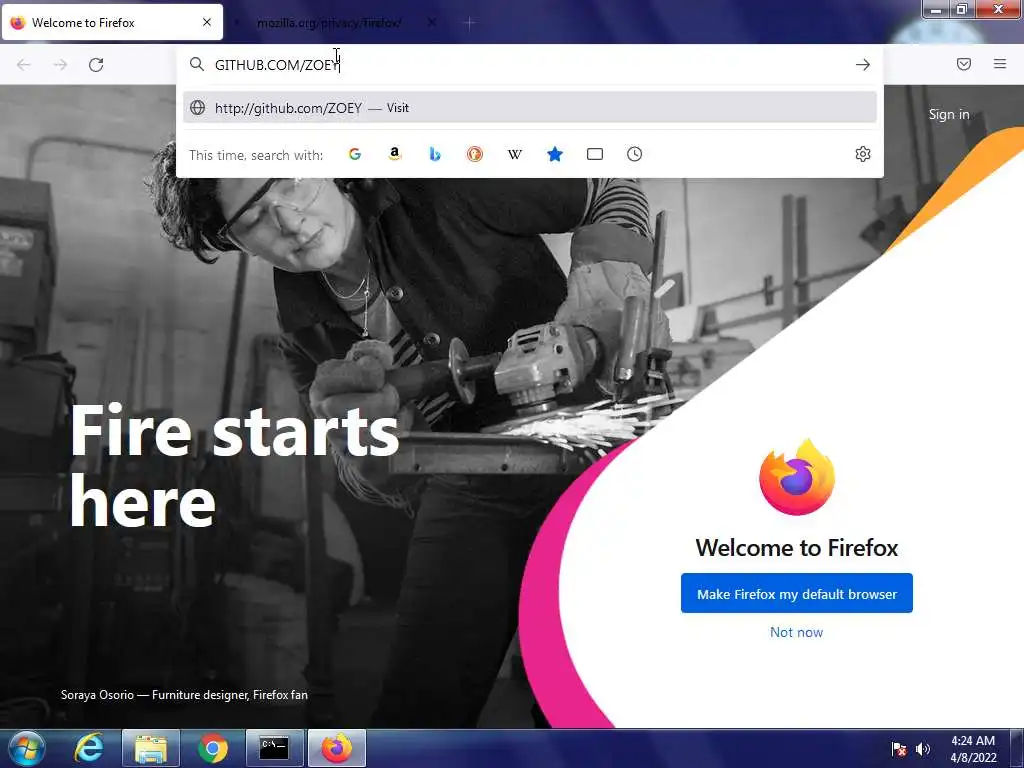Open a new tab with plus button
The image size is (1024, 768).
(470, 23)
